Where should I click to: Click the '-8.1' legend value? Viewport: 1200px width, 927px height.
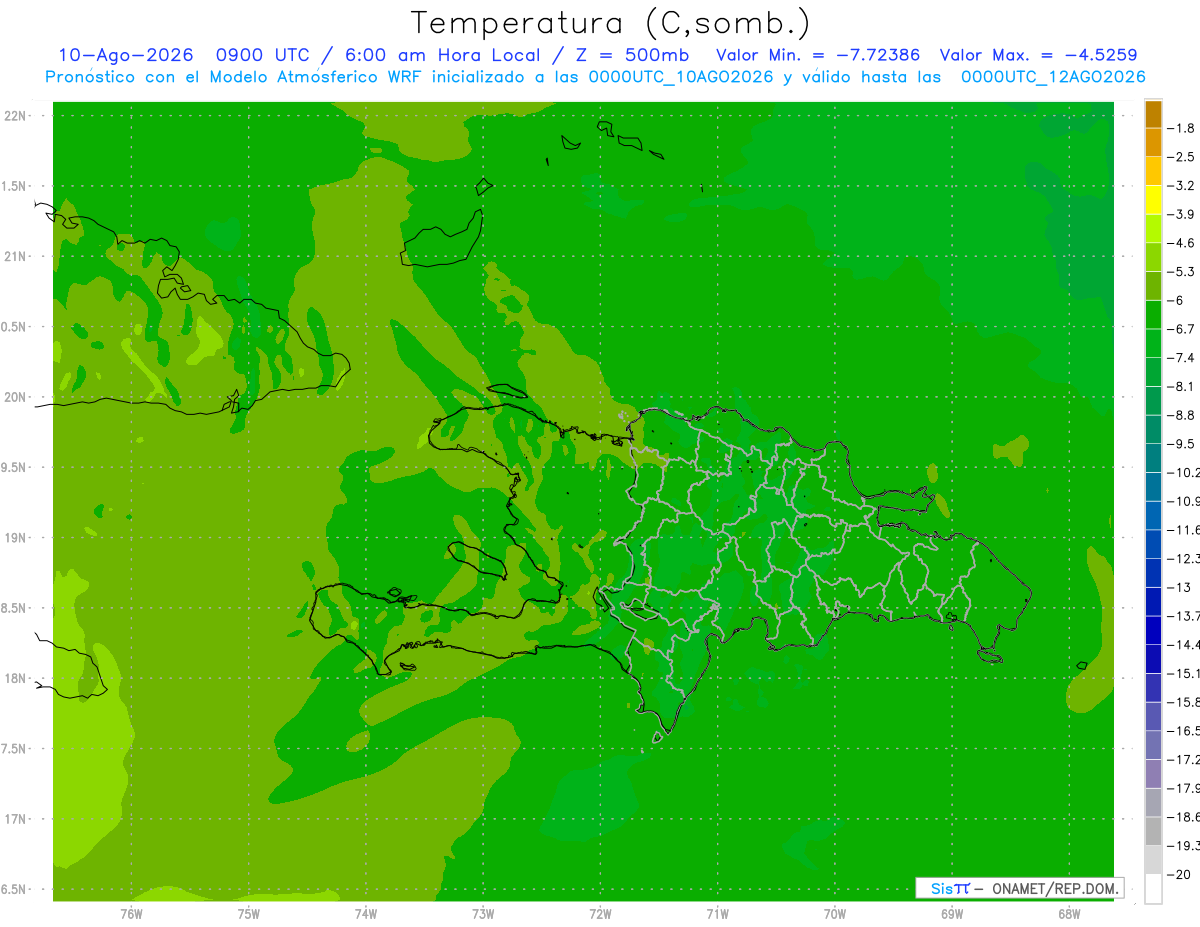pos(1181,387)
